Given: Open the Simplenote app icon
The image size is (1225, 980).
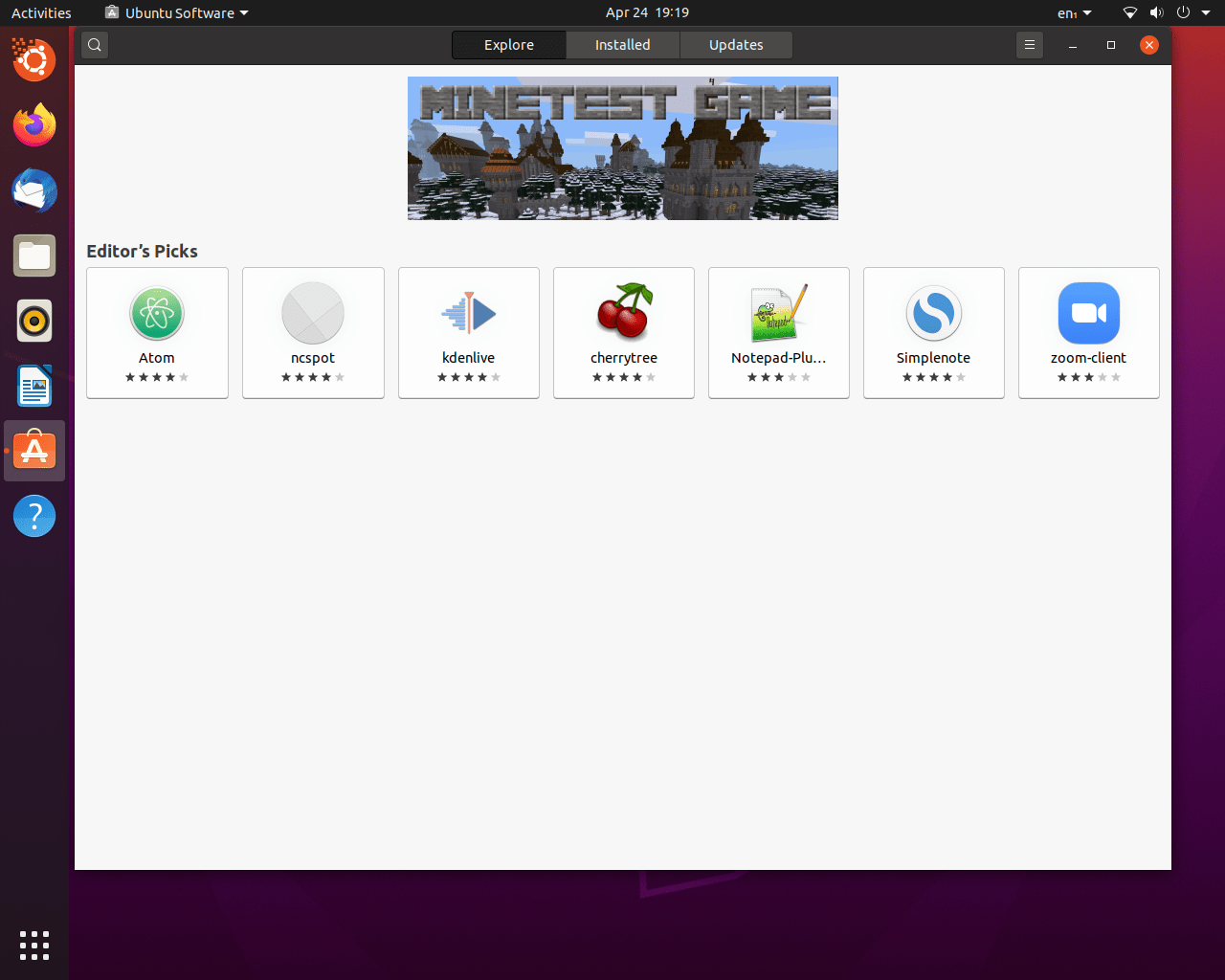Looking at the screenshot, I should 934,313.
